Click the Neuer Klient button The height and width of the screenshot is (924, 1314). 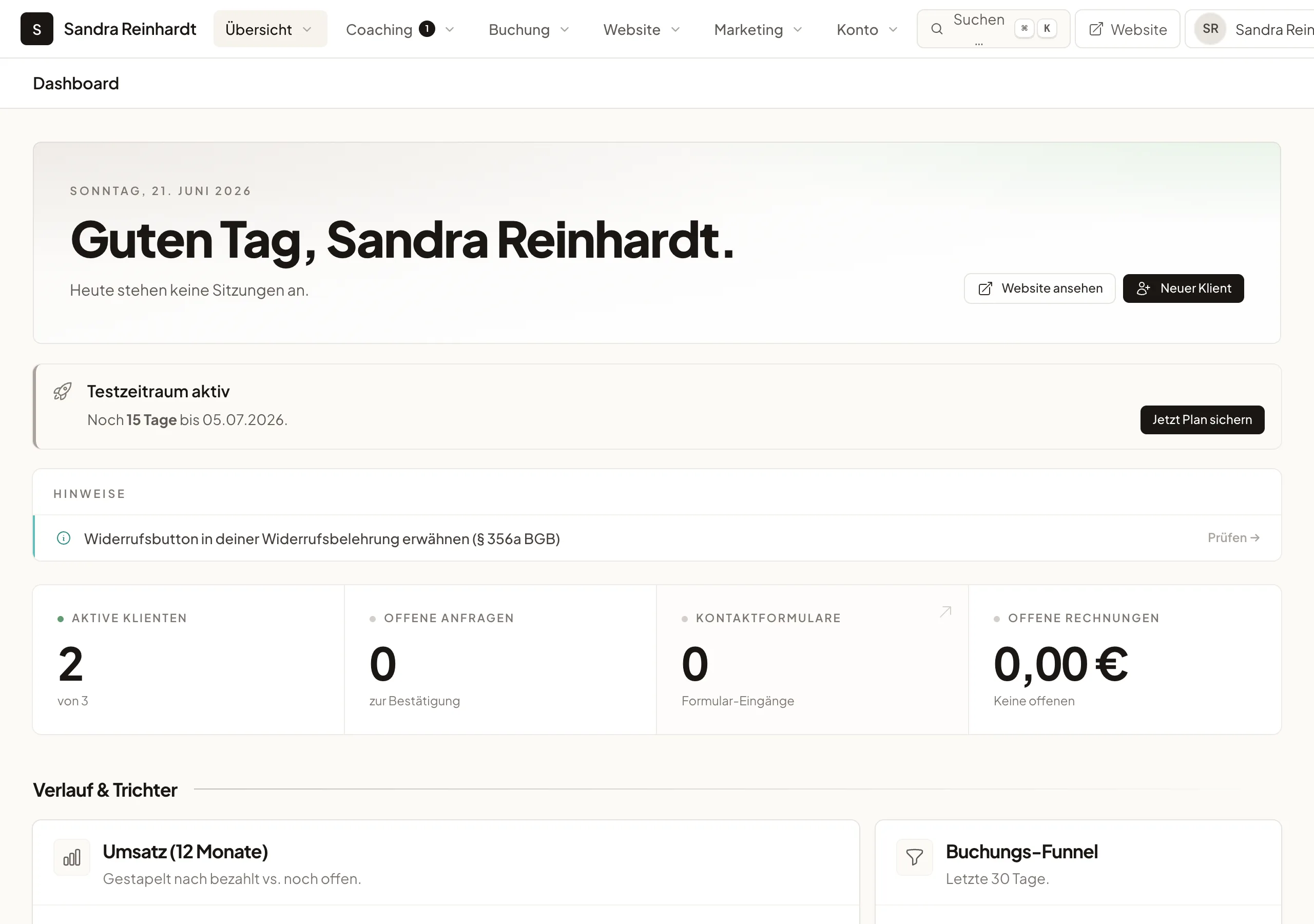tap(1183, 288)
